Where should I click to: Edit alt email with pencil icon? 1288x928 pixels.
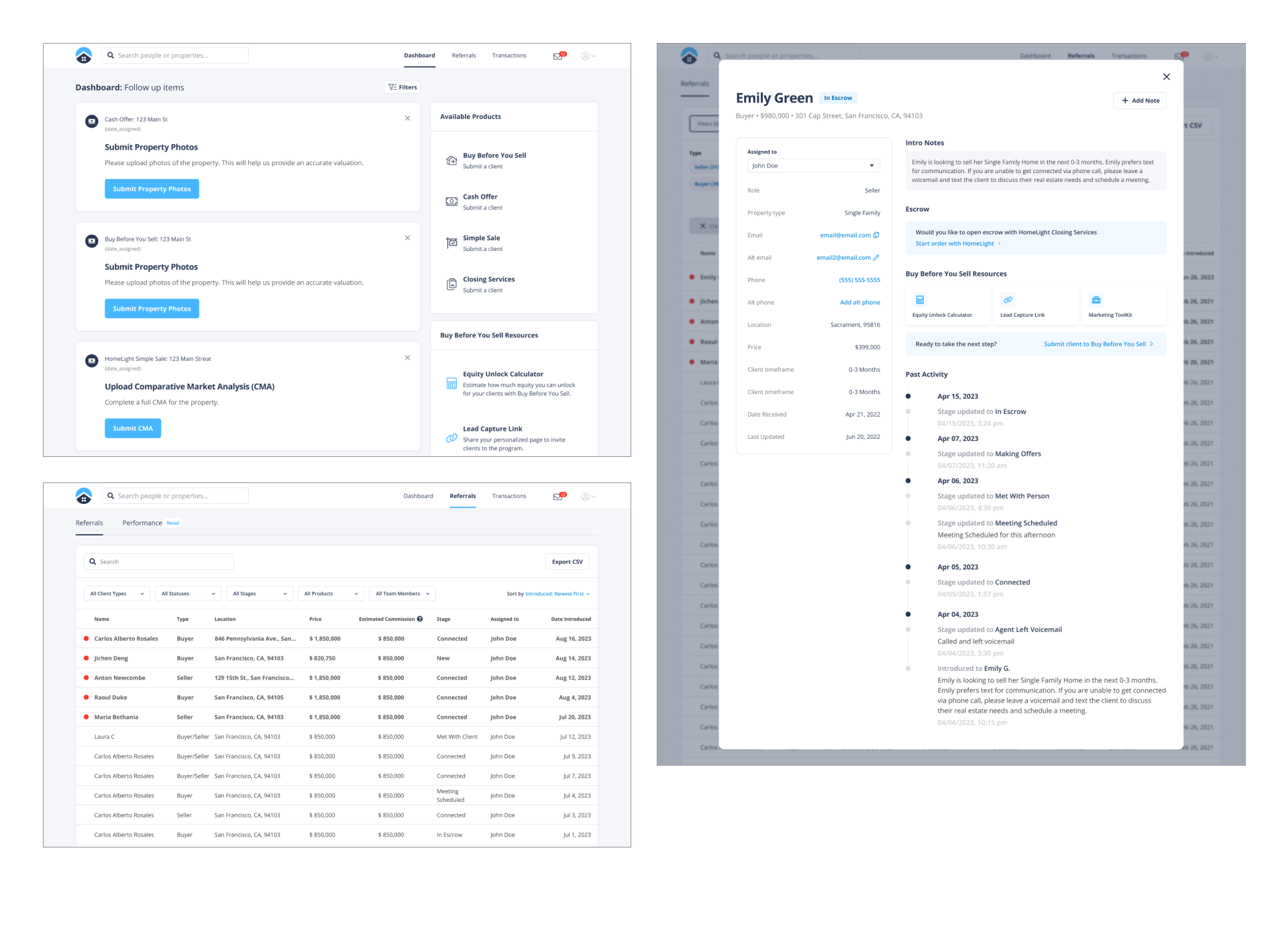(x=876, y=258)
